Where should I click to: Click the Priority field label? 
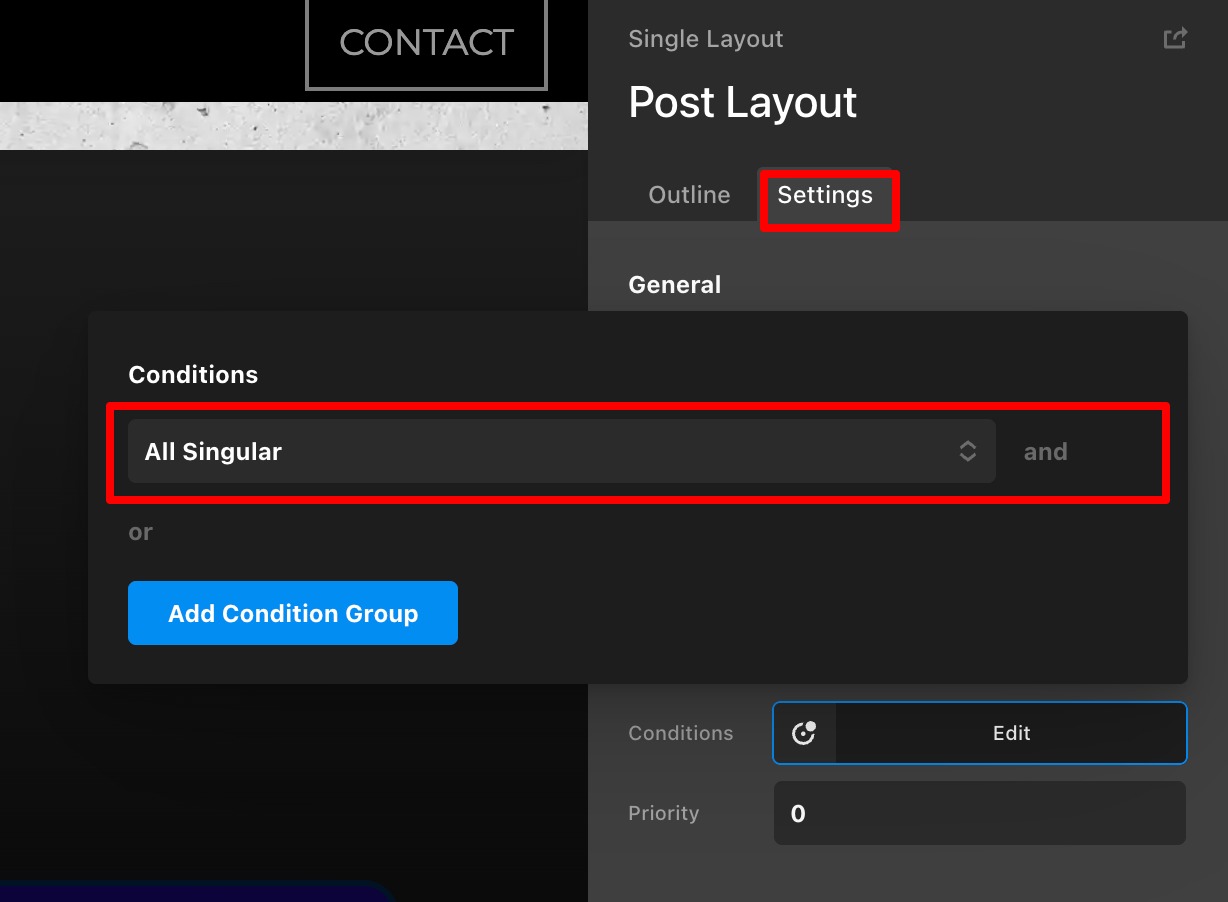(x=663, y=813)
